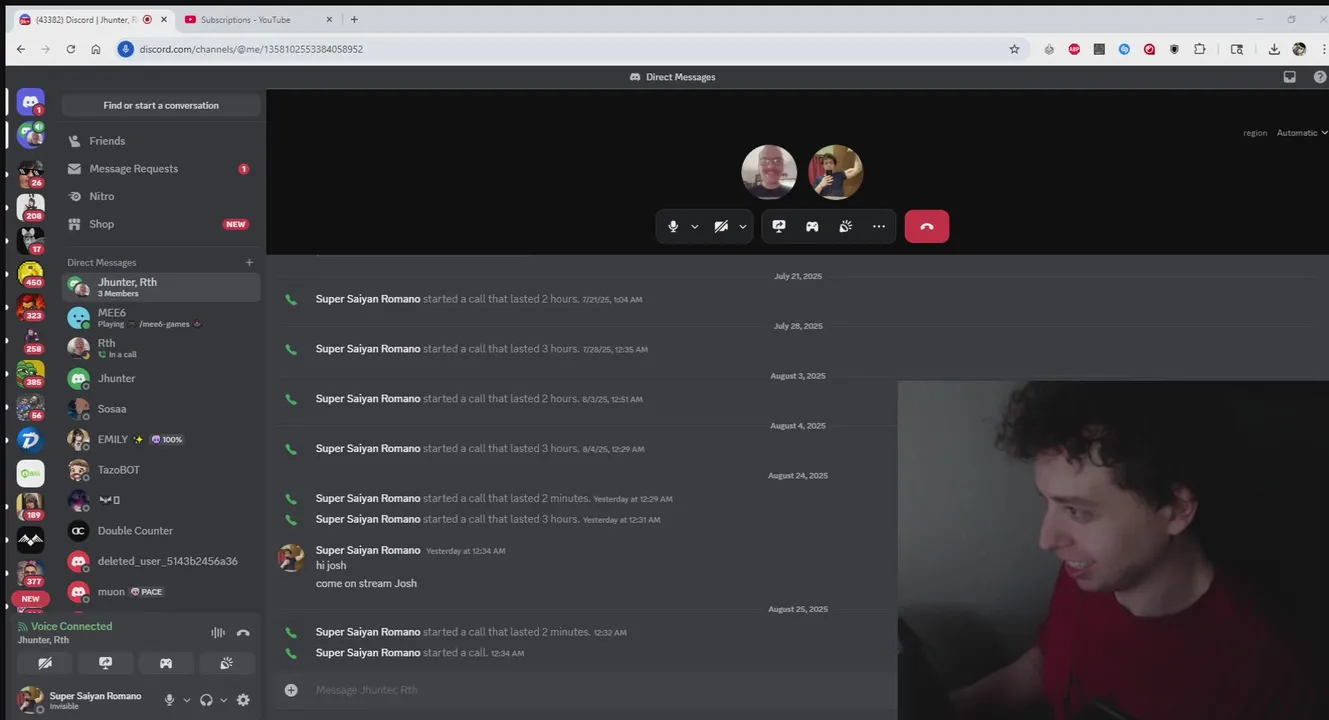Open the AdBlock Plus extension icon
The width and height of the screenshot is (1329, 720).
click(x=1074, y=49)
